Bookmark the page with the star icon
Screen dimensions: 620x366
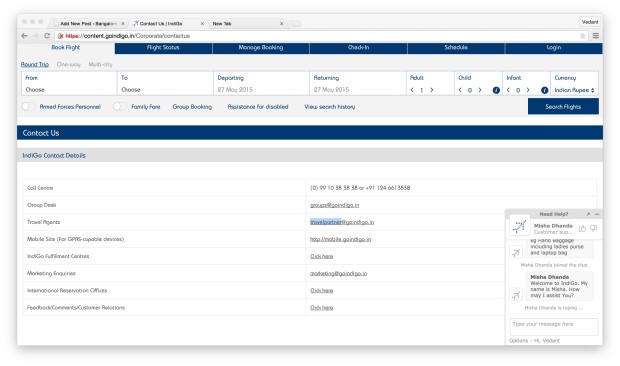[582, 36]
